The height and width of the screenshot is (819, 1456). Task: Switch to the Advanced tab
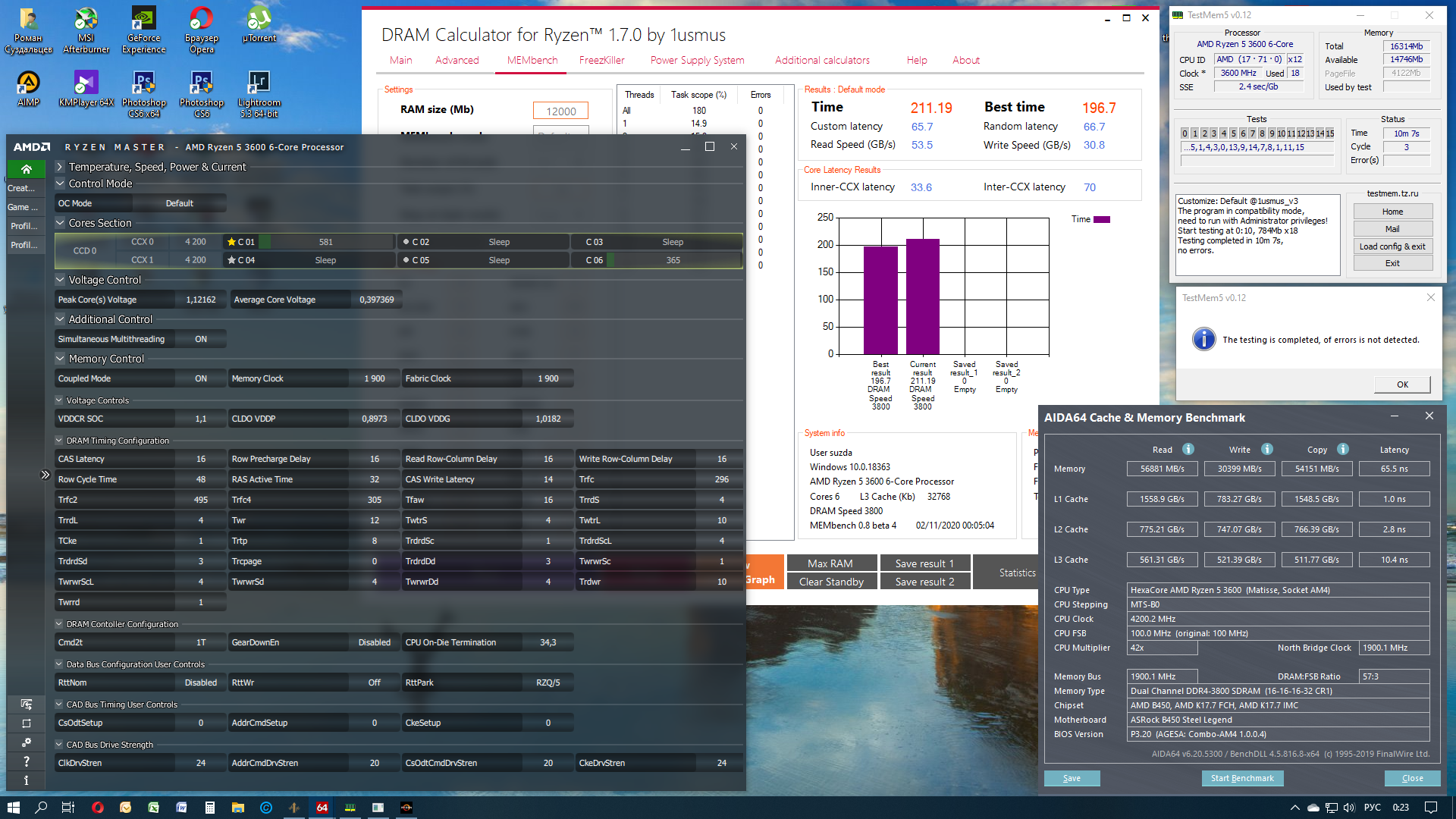click(x=457, y=60)
